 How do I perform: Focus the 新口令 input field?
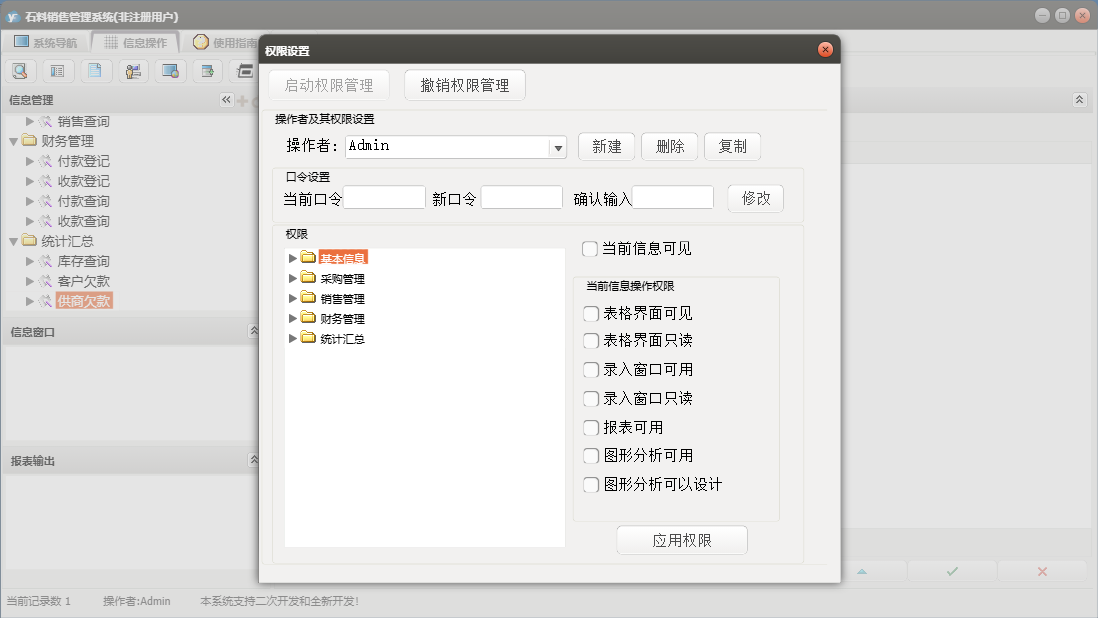click(x=522, y=197)
